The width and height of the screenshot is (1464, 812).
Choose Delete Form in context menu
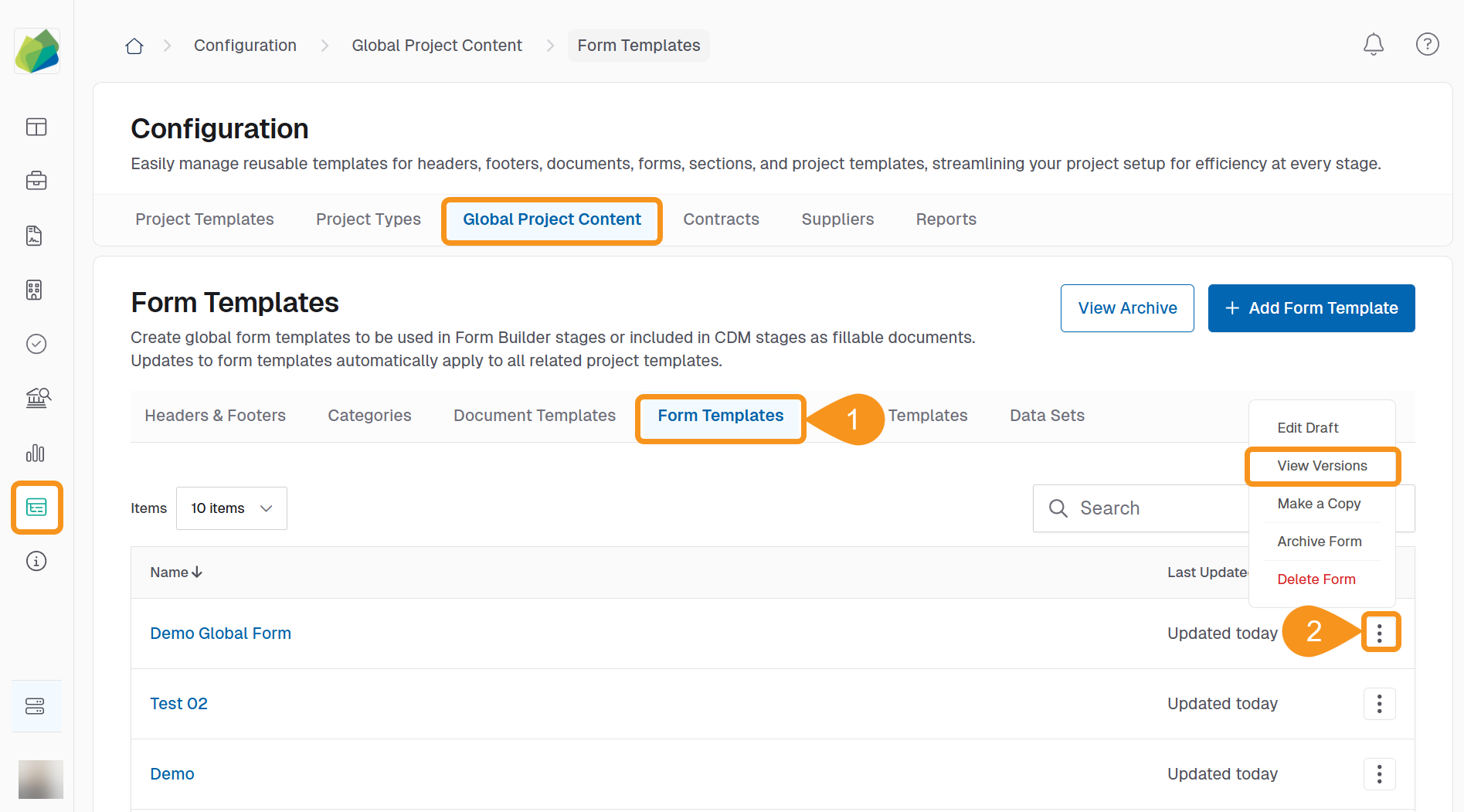coord(1316,579)
